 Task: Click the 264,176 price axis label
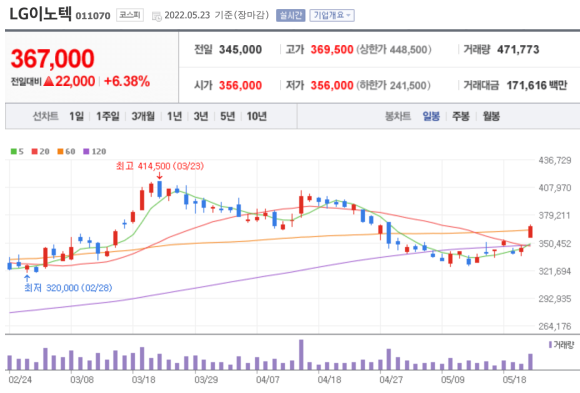click(x=555, y=326)
